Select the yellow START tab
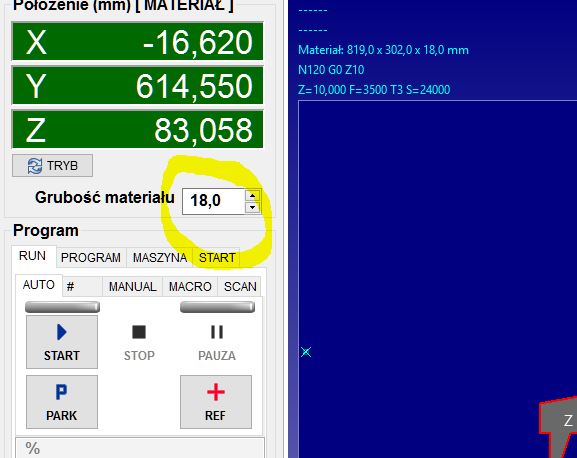Screen dimensions: 577x458 (x=217, y=257)
